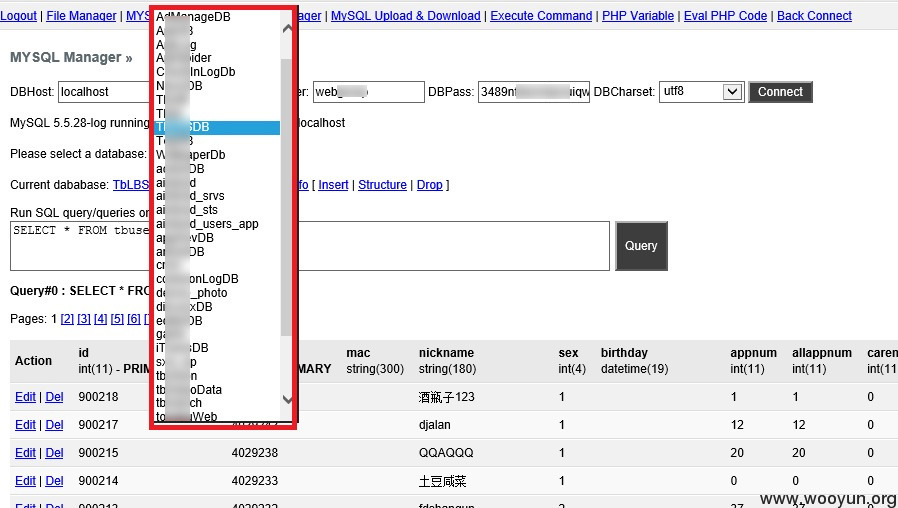Click the database list scroll-down arrow

tap(287, 399)
